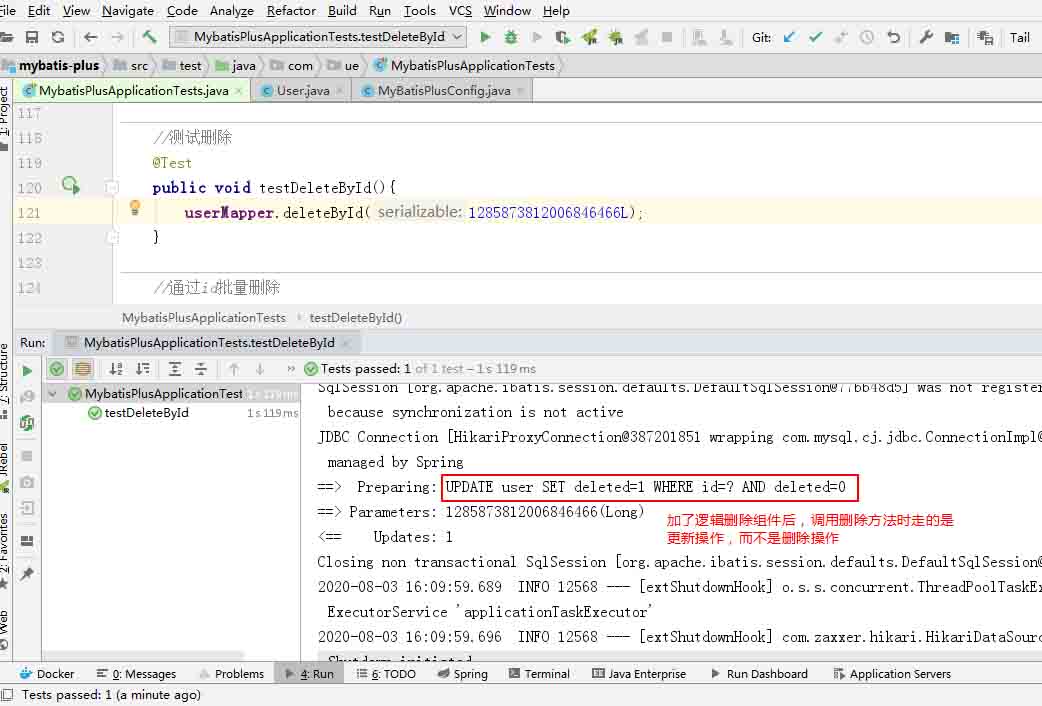Pin the Run tab with the pin icon

27,574
